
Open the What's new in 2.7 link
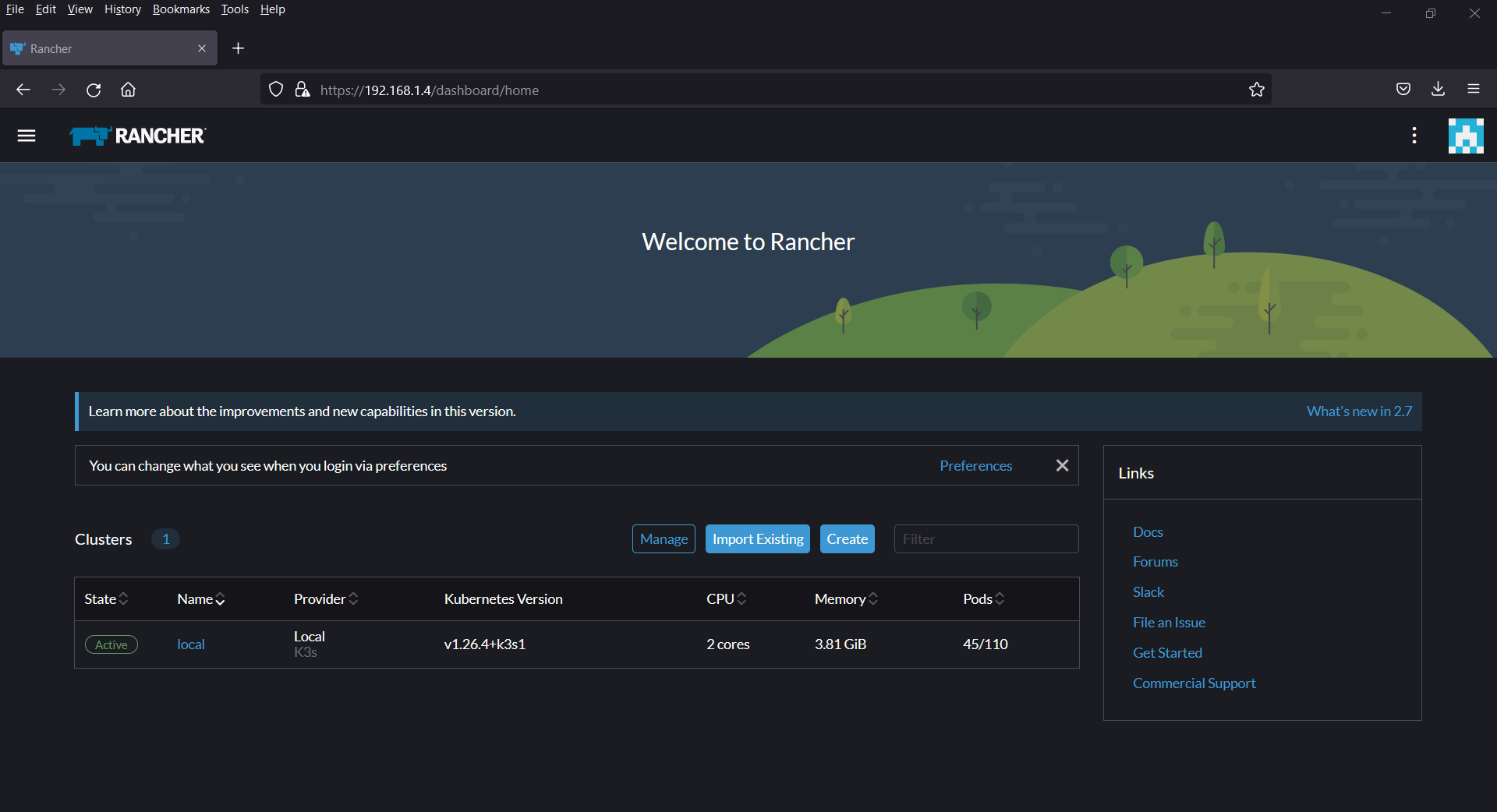(x=1359, y=411)
